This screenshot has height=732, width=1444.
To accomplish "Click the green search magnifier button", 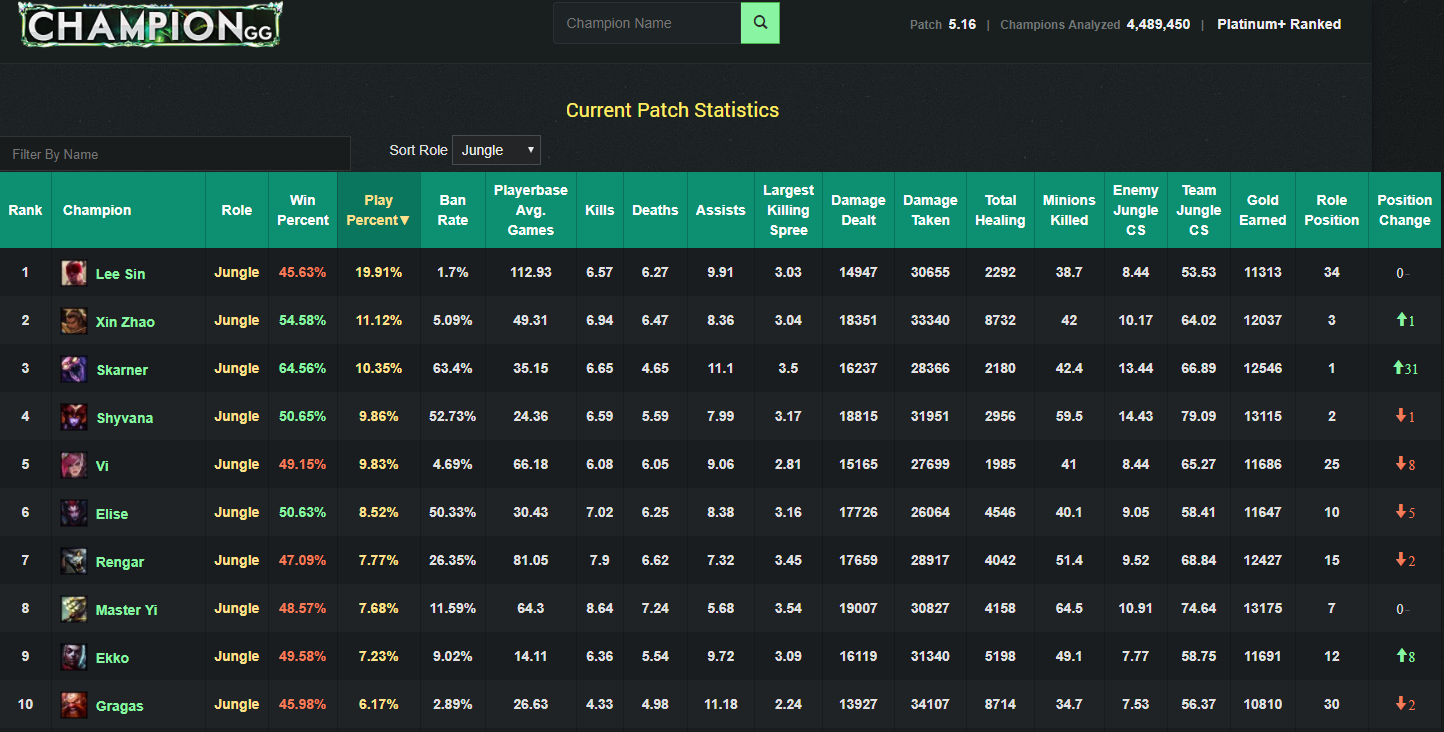I will [x=760, y=23].
